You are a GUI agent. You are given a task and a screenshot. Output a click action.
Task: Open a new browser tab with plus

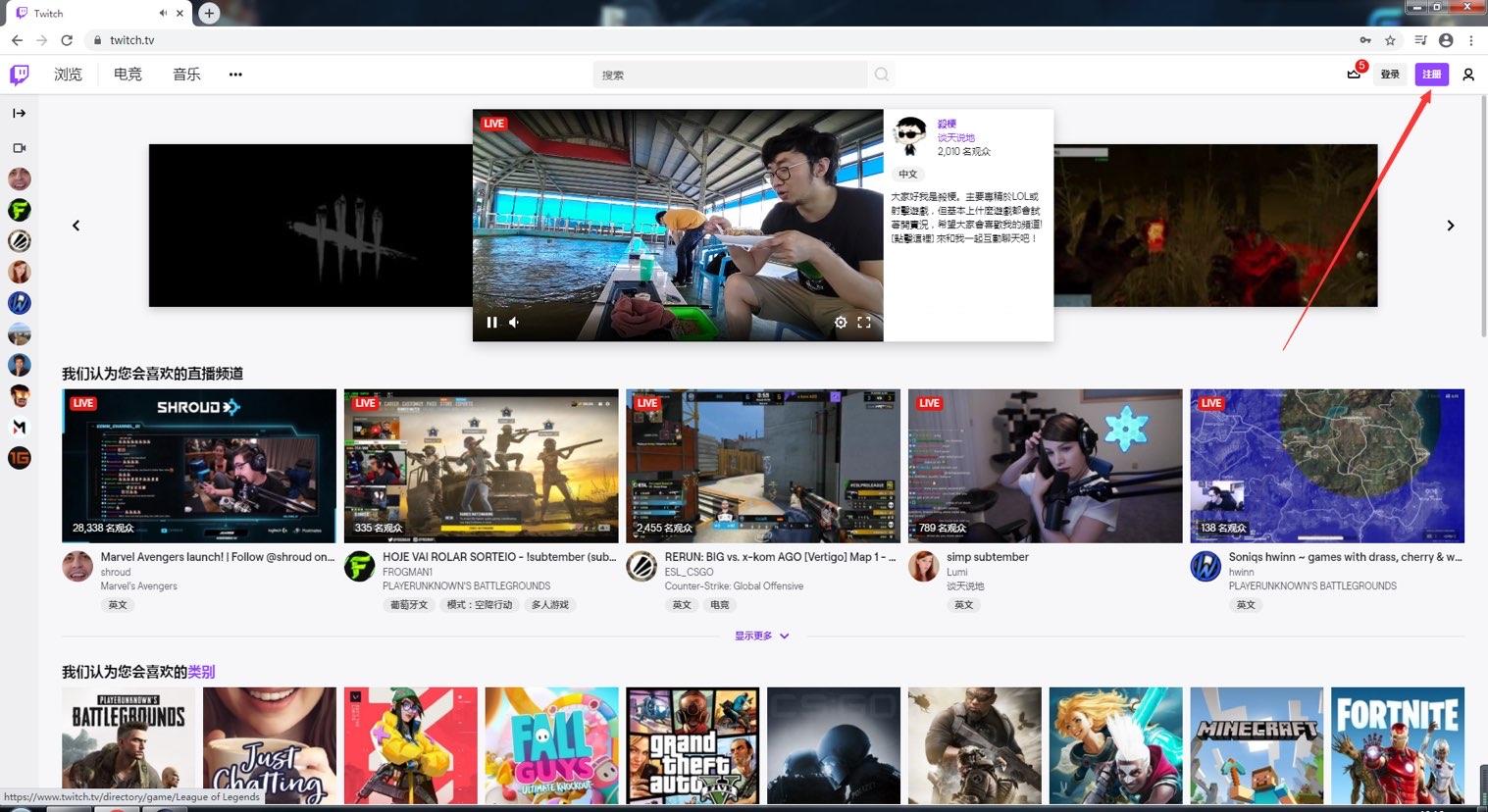pyautogui.click(x=209, y=13)
